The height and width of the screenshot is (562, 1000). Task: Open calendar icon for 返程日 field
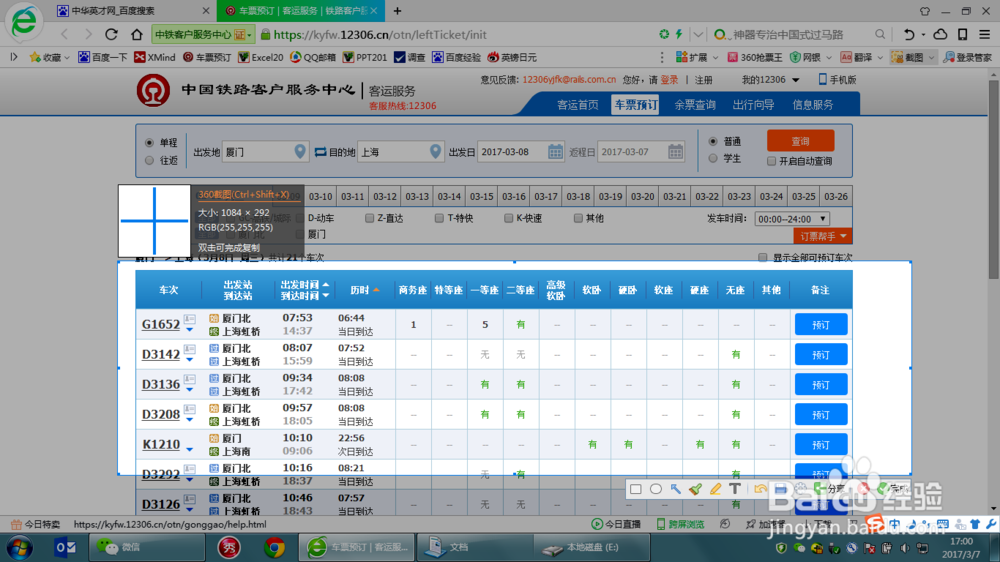pos(675,152)
